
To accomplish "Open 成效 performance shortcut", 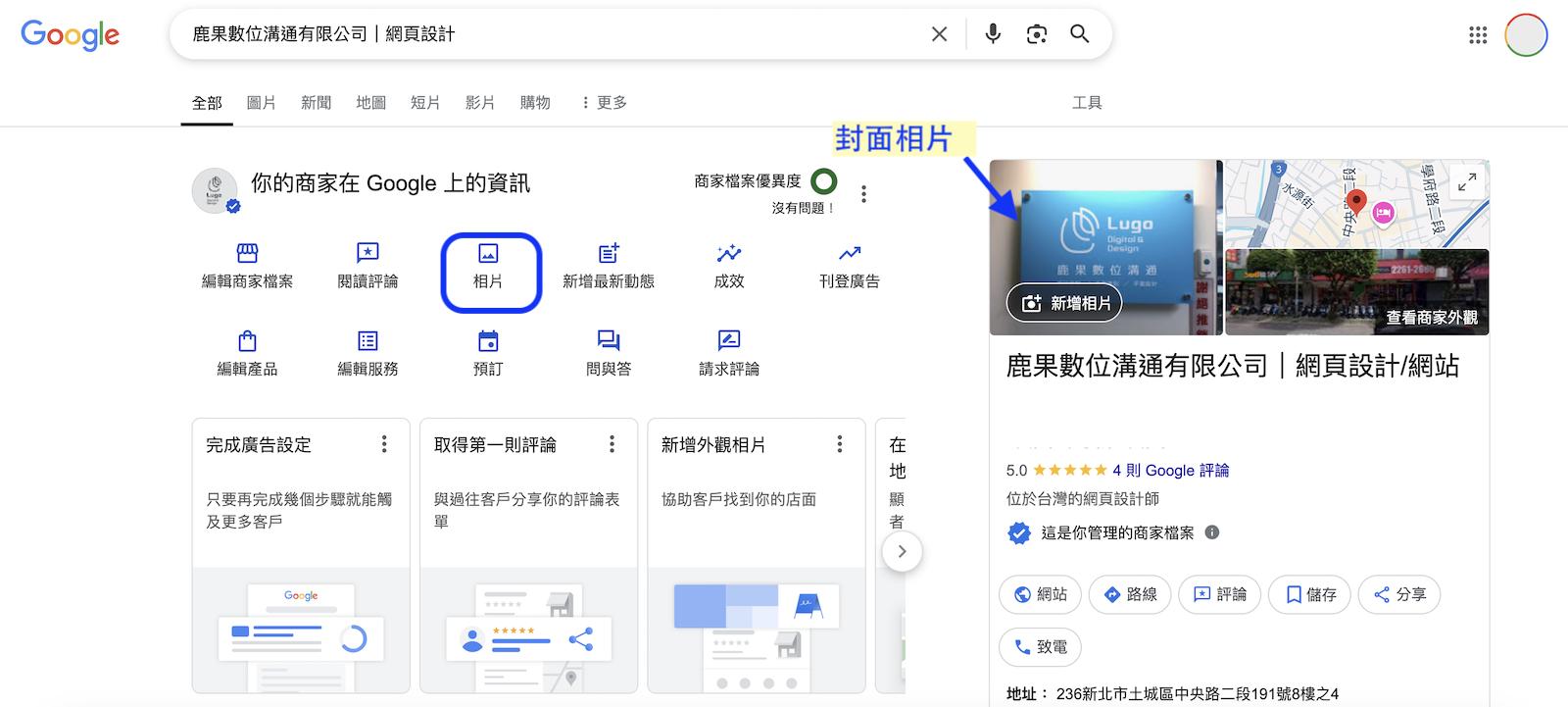I will click(729, 267).
